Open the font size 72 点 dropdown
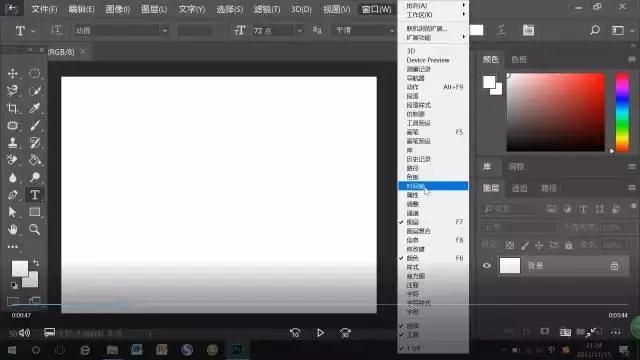The image size is (640, 360). 300,31
